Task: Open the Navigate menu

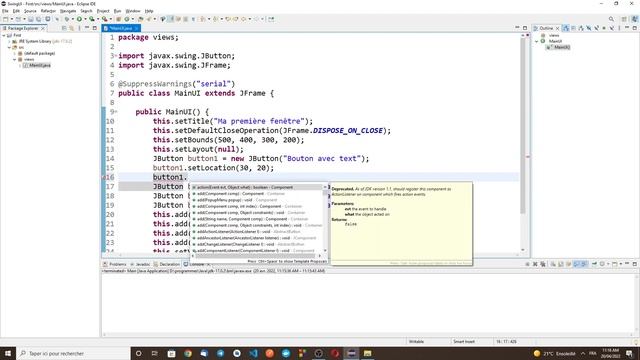Action: [68, 11]
